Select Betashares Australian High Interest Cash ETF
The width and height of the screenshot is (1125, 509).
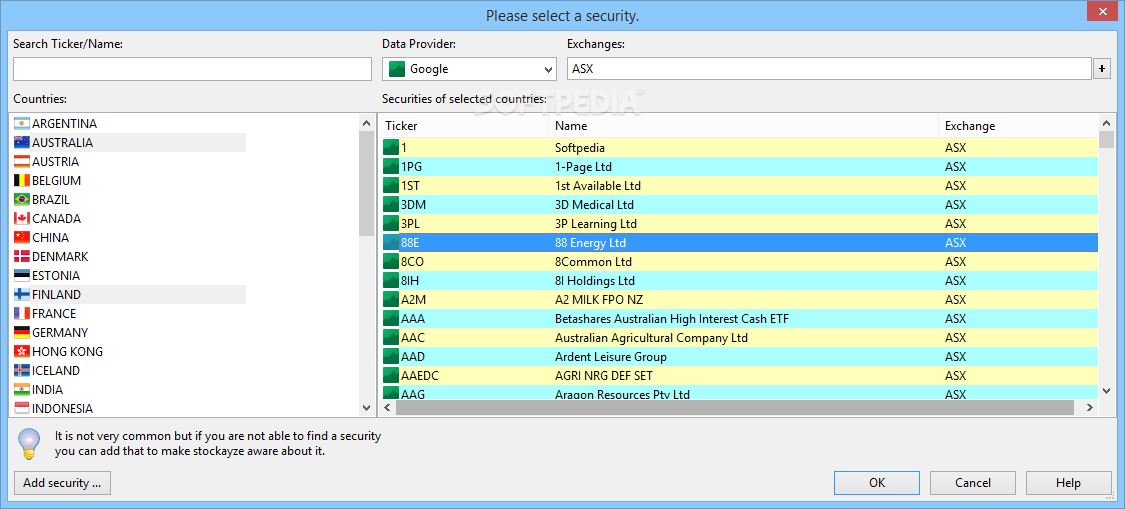(x=672, y=319)
